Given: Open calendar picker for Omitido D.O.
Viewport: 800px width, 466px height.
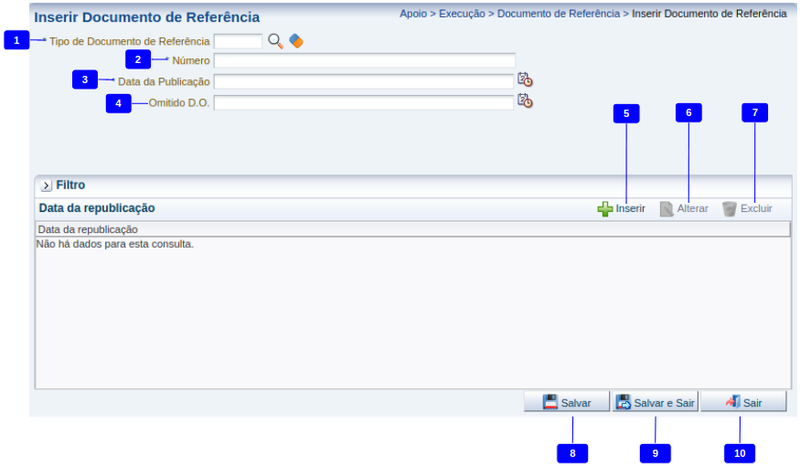Looking at the screenshot, I should pos(524,101).
